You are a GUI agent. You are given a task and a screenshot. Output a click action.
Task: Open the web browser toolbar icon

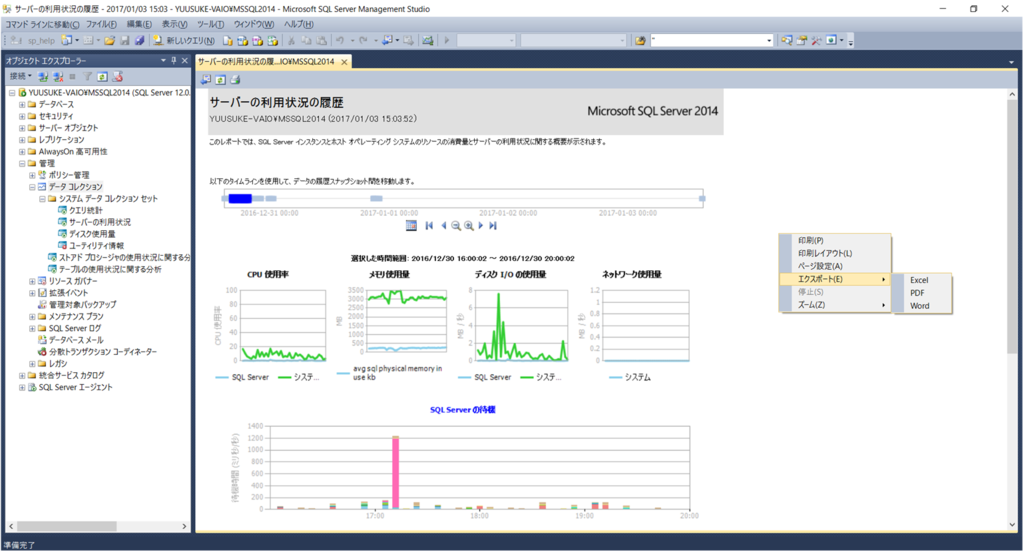[831, 41]
